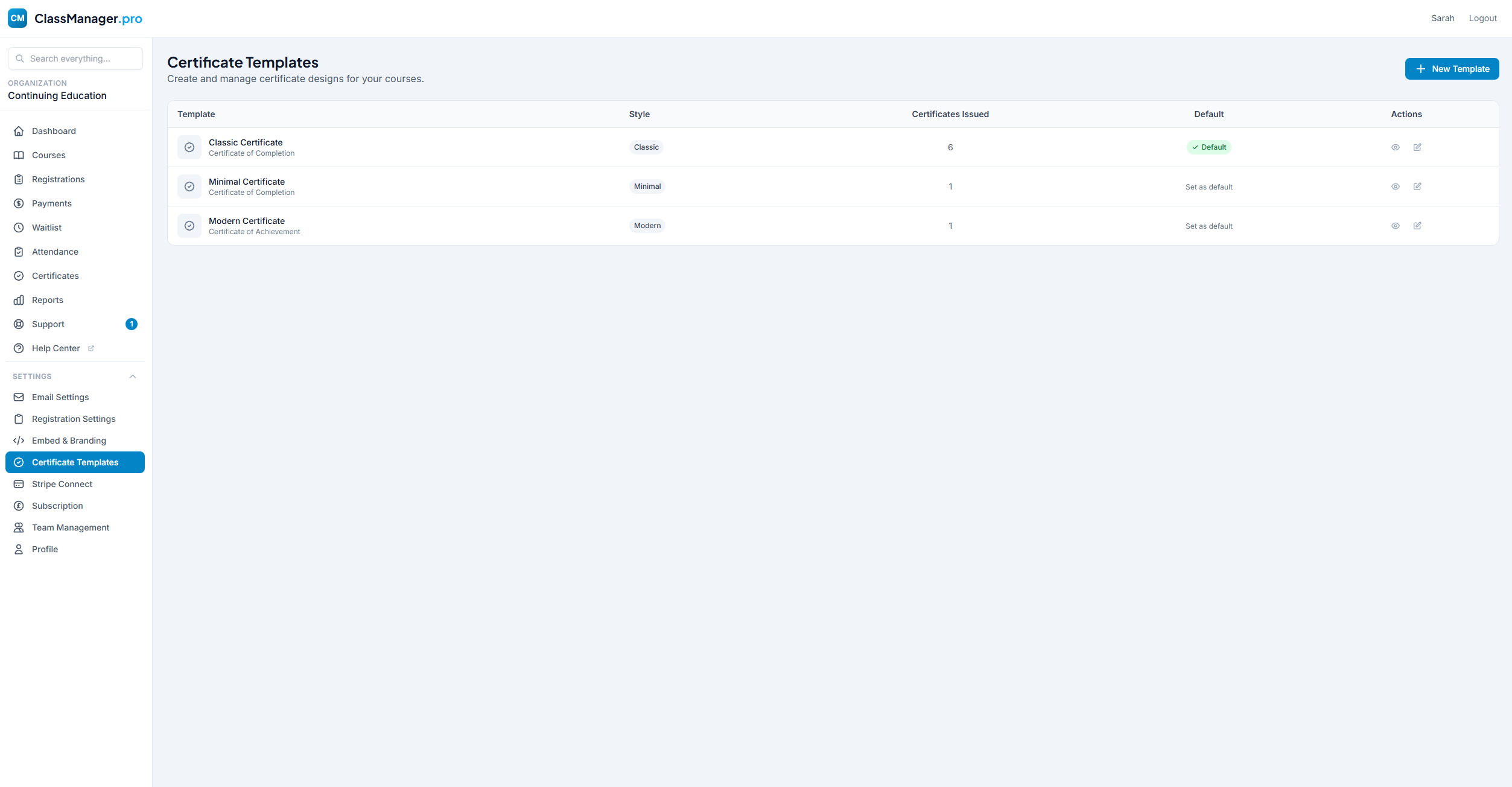Click the Waitlist clock icon

tap(19, 228)
